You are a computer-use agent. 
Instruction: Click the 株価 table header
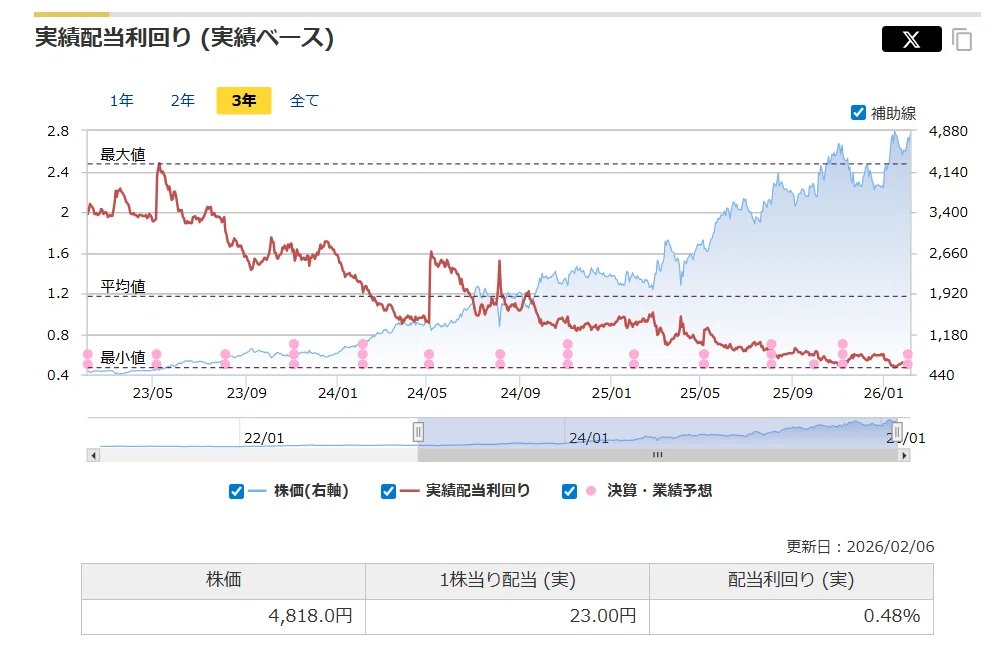point(223,581)
